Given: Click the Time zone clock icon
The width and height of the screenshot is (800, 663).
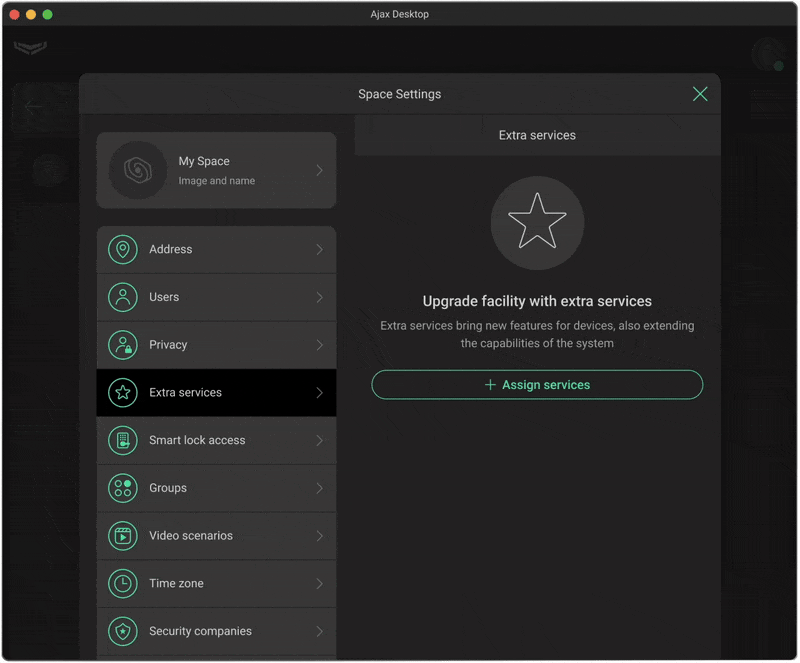Looking at the screenshot, I should point(123,584).
